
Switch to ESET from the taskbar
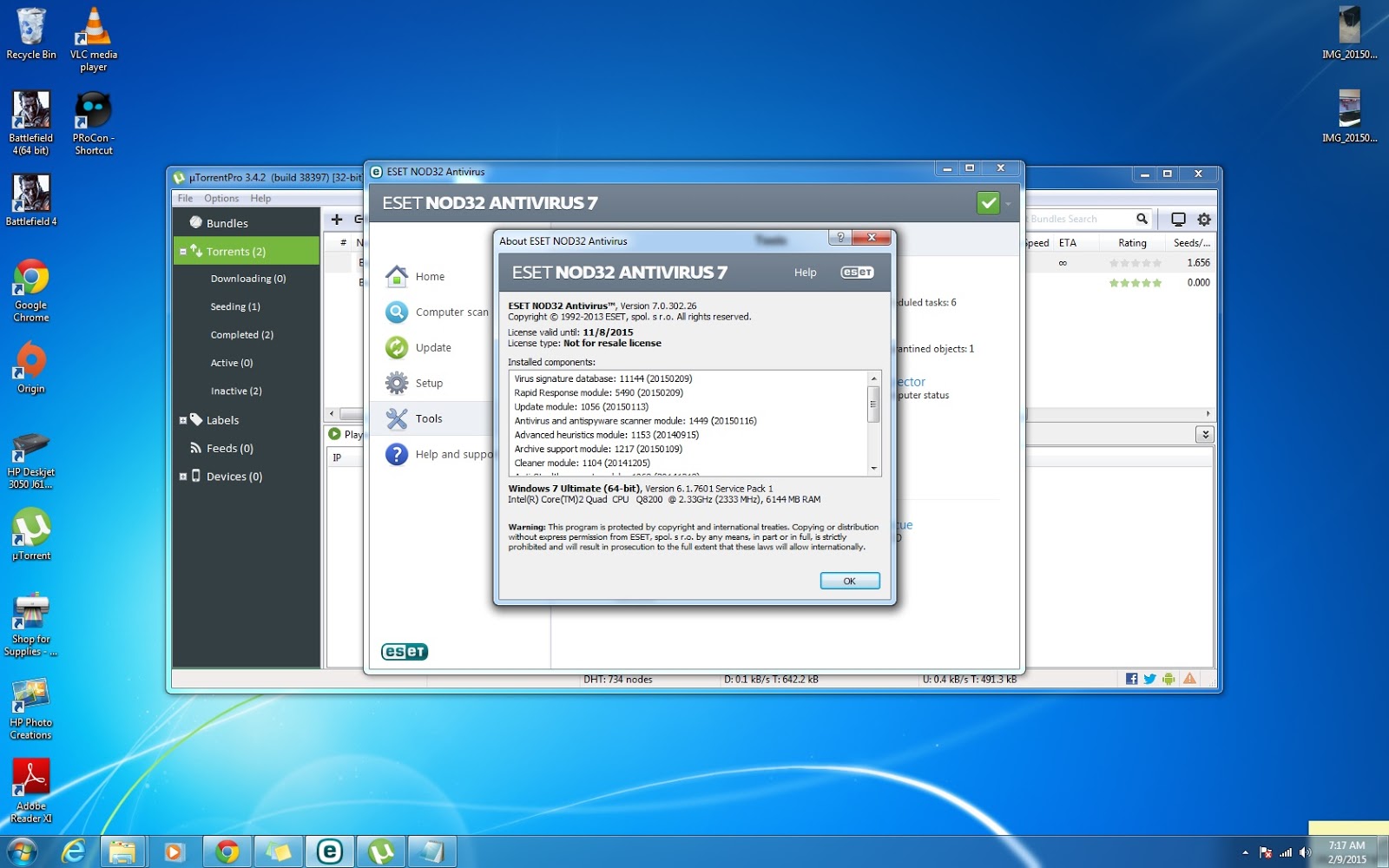(330, 852)
